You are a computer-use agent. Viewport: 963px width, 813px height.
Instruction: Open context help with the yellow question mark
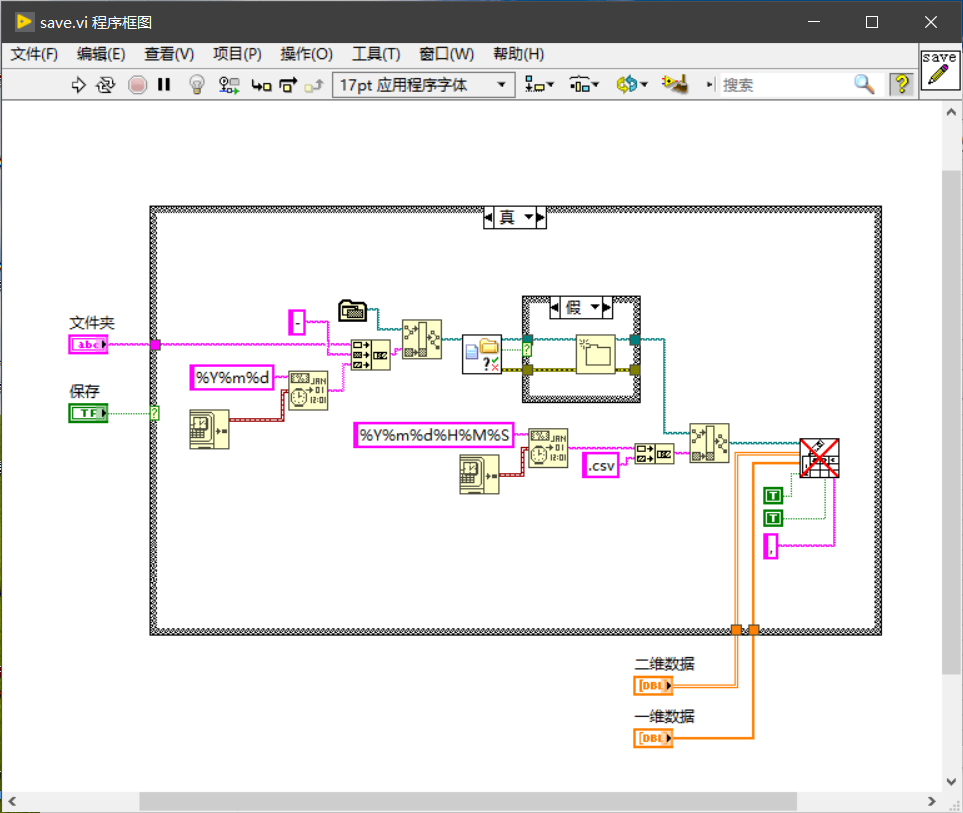pyautogui.click(x=901, y=84)
